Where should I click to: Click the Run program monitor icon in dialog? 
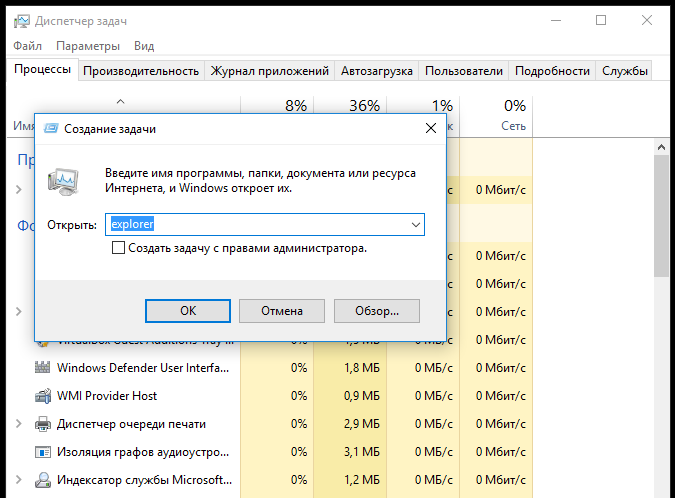pos(63,182)
